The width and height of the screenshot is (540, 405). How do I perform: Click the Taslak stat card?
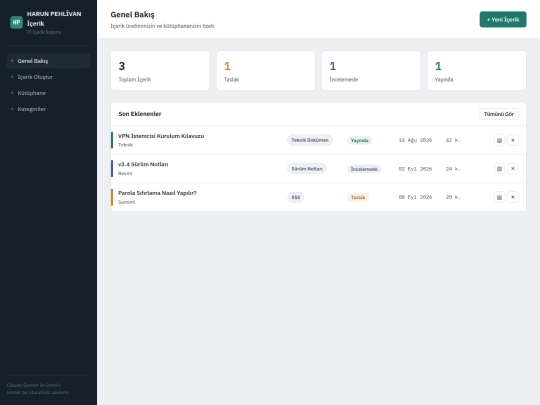[x=266, y=71]
